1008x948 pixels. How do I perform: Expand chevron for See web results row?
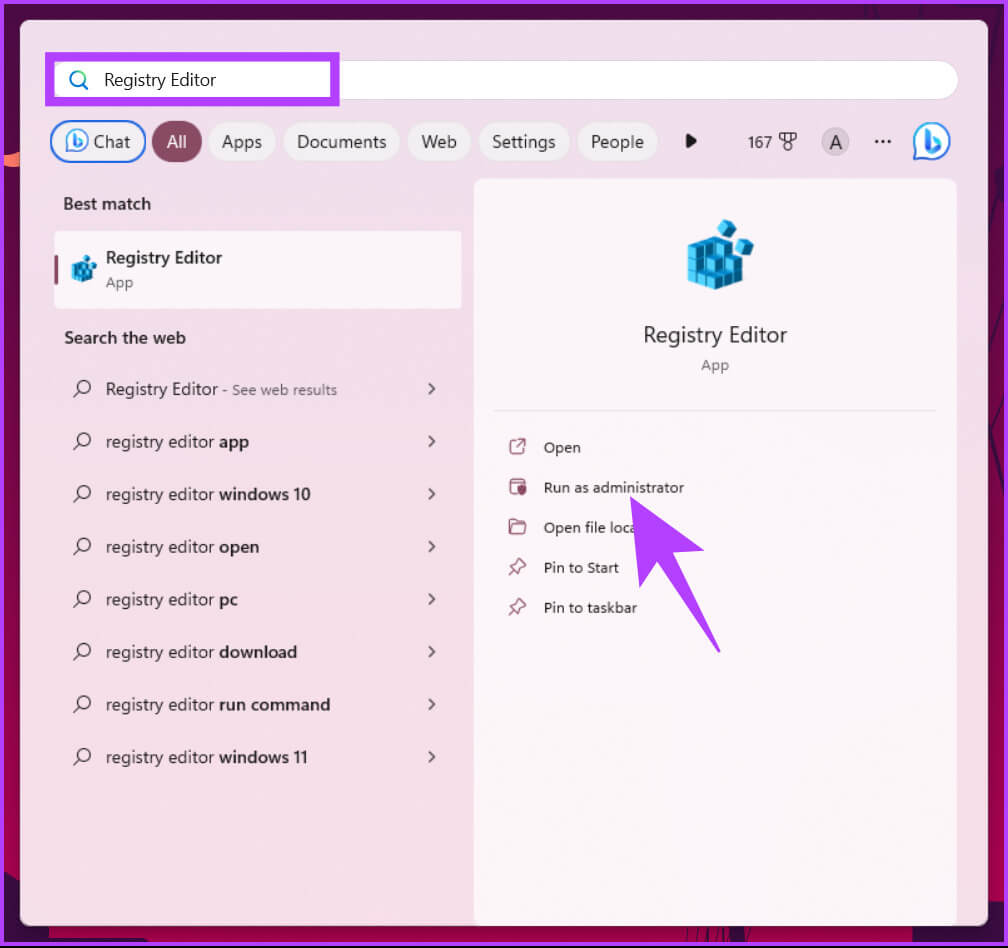pyautogui.click(x=431, y=389)
